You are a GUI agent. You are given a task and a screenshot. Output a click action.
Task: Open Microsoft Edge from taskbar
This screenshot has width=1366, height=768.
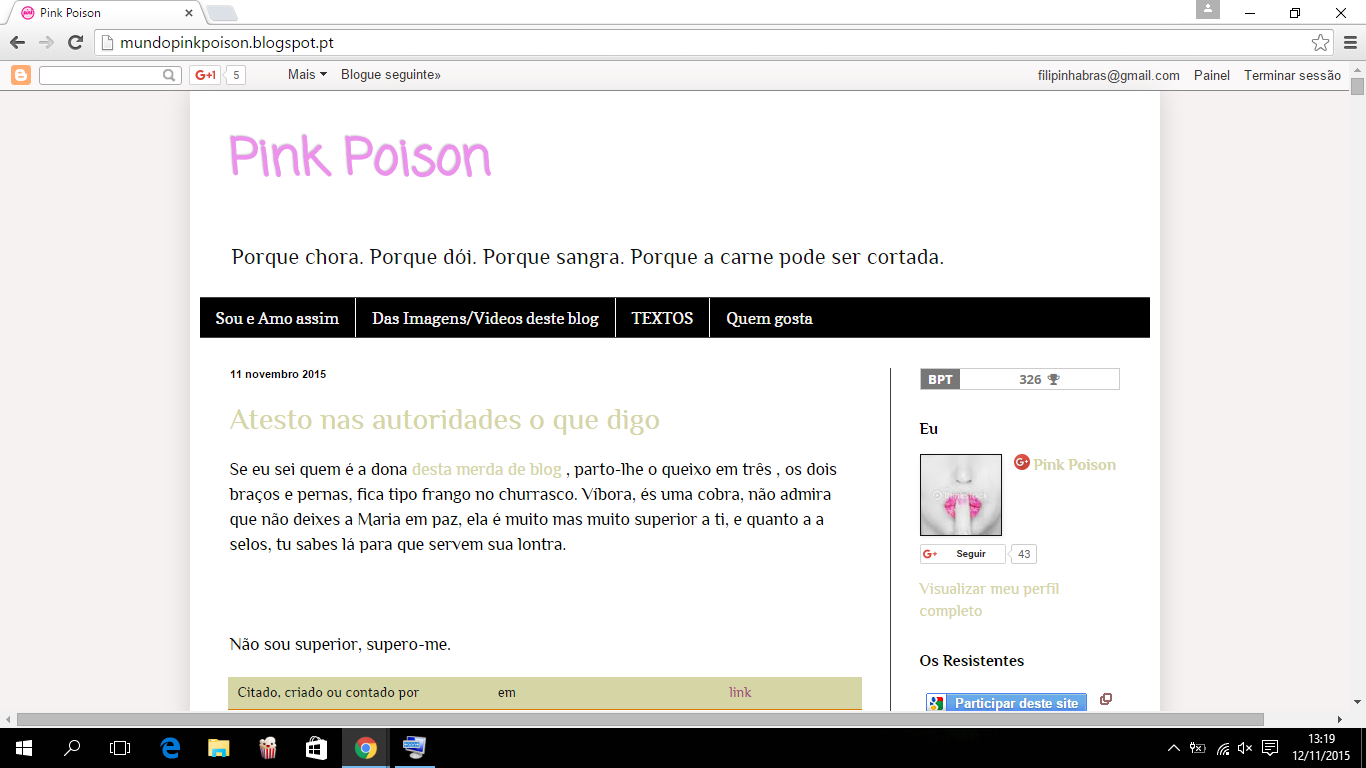click(170, 747)
